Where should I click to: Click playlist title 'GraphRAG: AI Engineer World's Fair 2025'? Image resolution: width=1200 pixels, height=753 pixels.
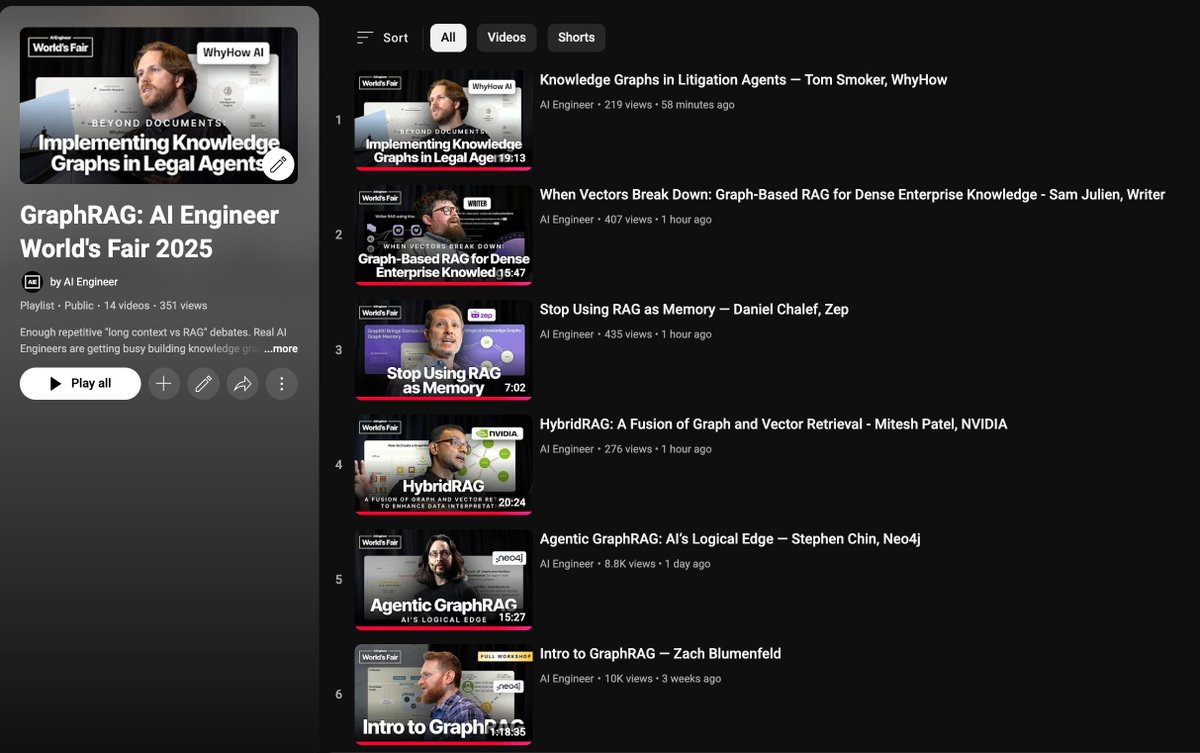(149, 231)
